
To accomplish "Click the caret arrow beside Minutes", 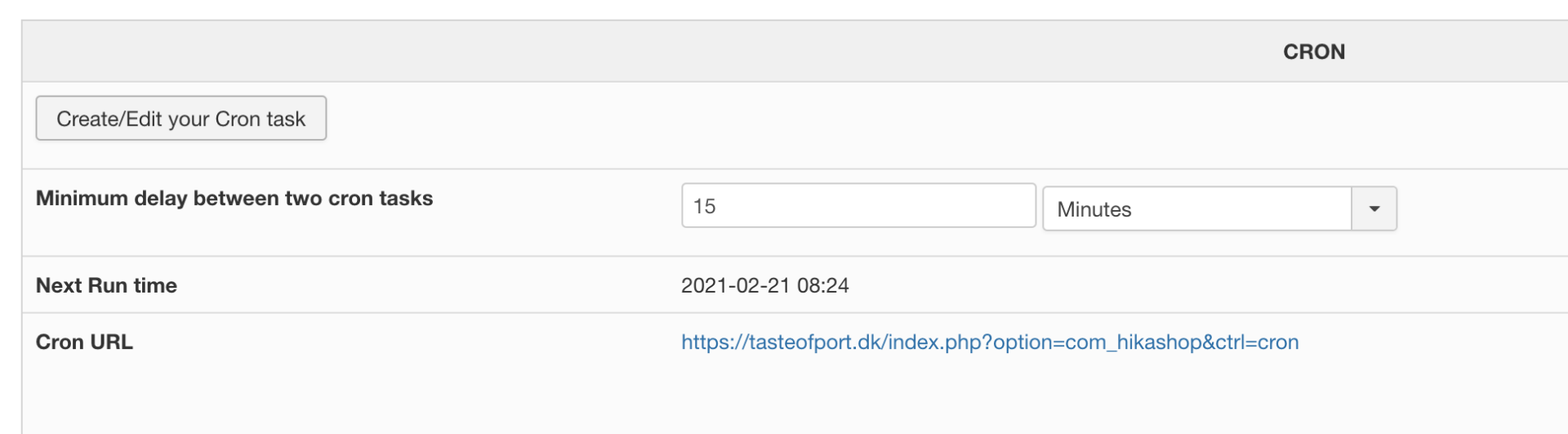I will point(1374,209).
